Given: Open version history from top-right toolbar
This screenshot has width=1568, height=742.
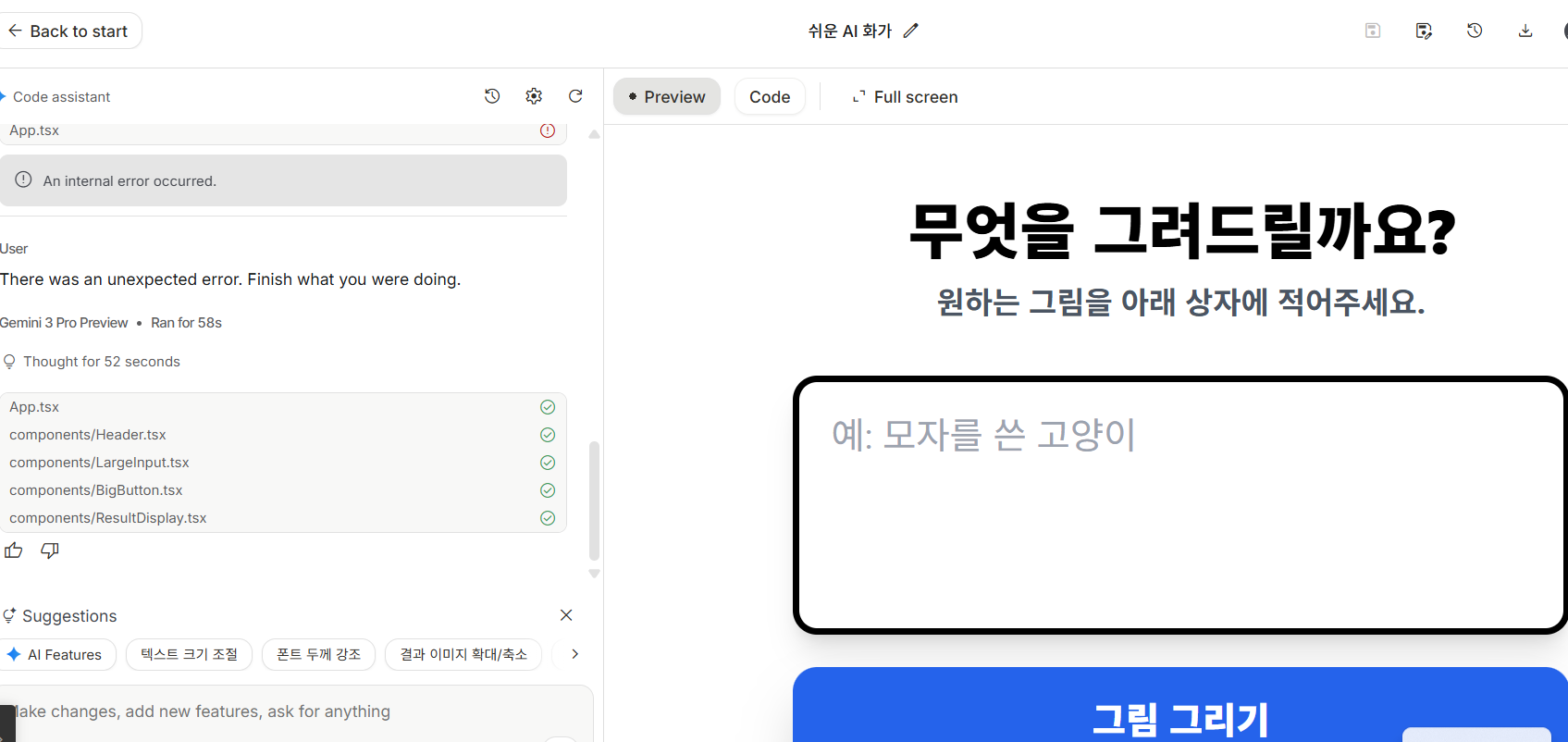Looking at the screenshot, I should (x=1475, y=31).
